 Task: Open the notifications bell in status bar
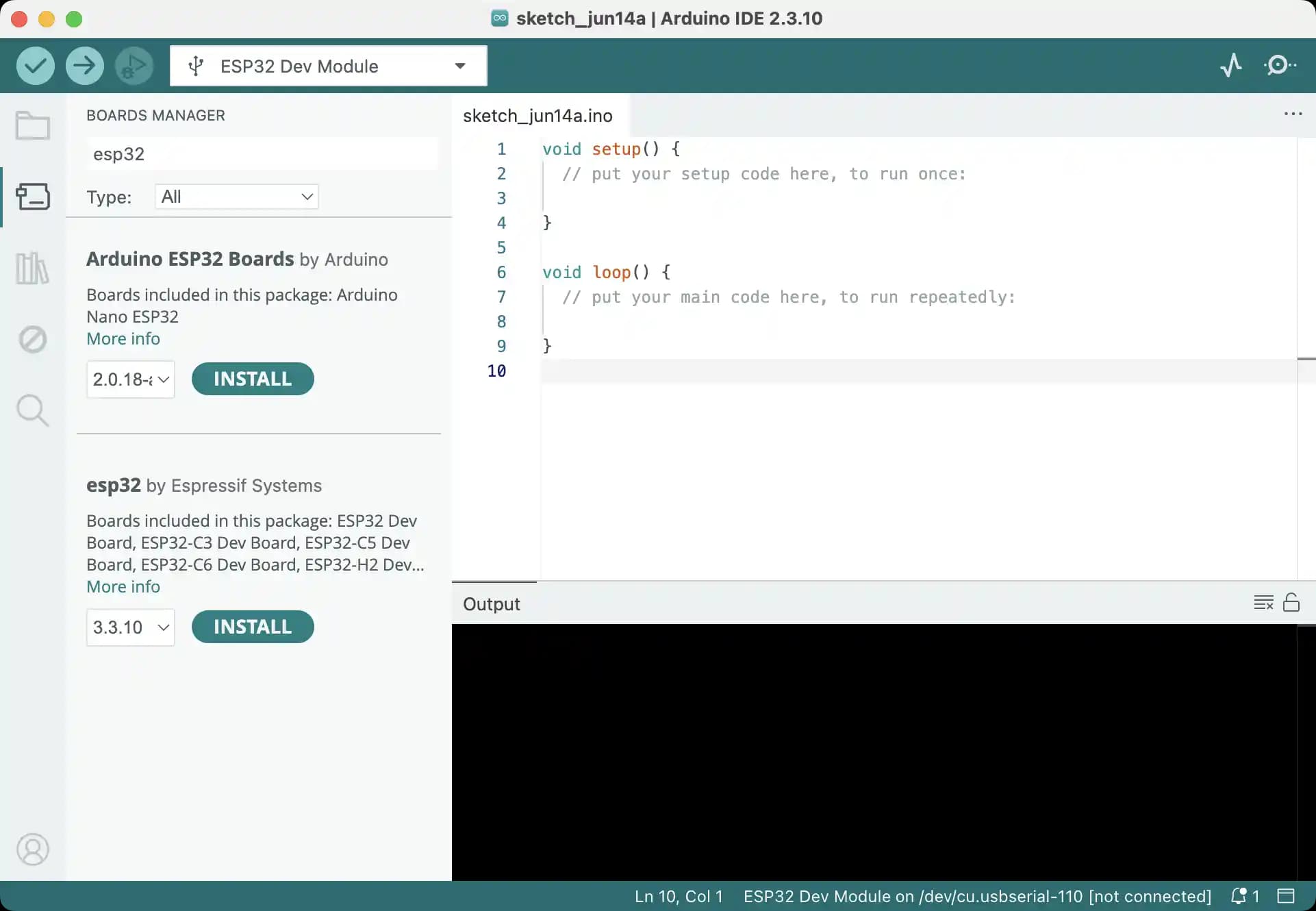tap(1245, 896)
